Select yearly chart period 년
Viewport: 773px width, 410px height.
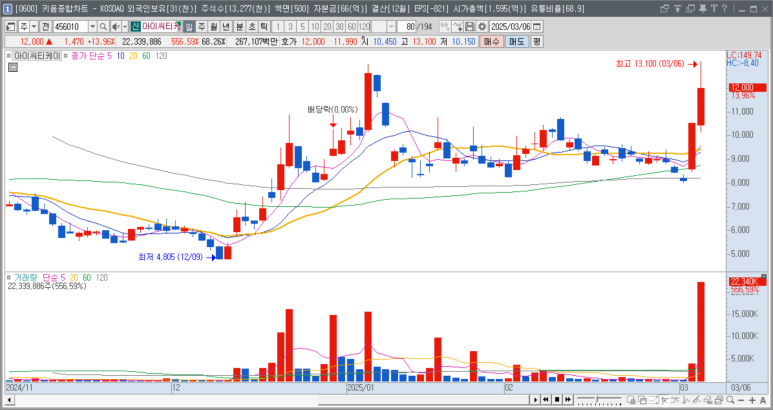[x=227, y=27]
